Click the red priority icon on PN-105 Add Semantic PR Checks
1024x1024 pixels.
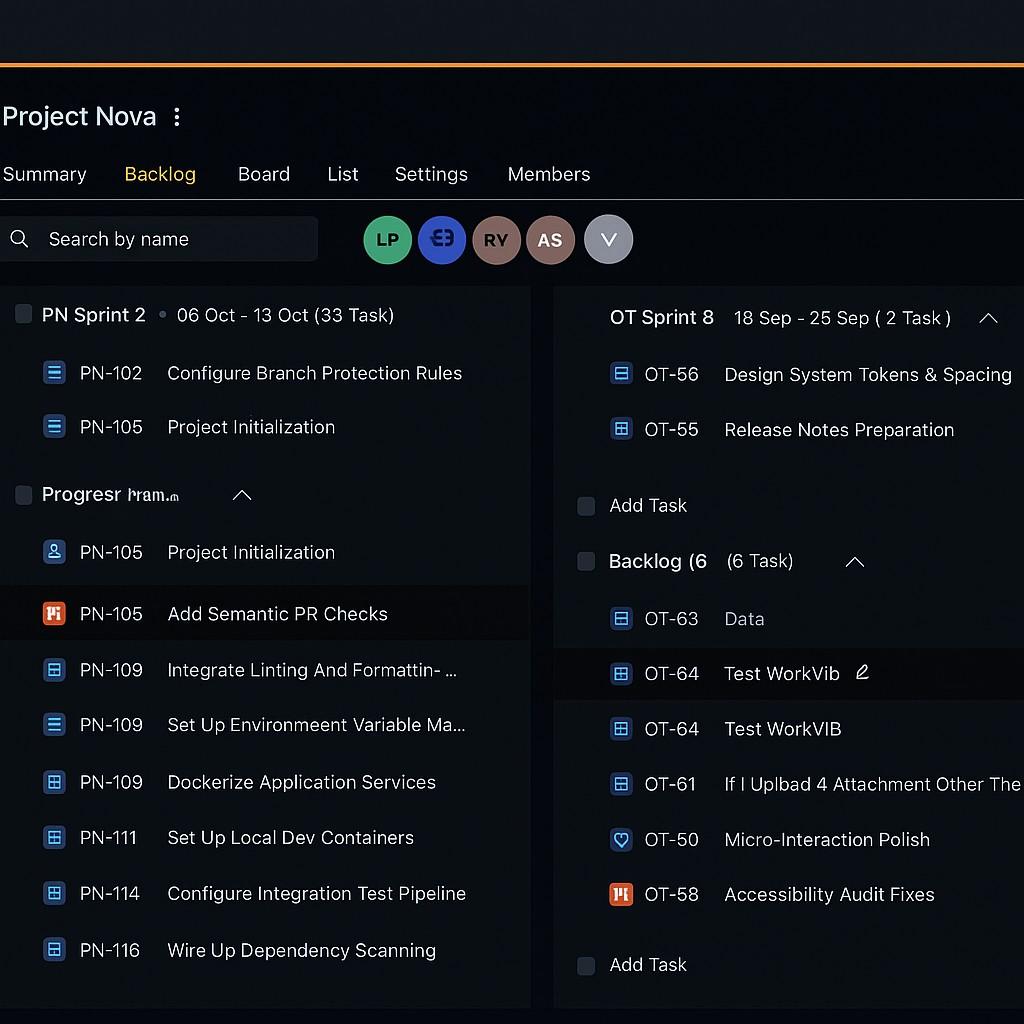(54, 613)
